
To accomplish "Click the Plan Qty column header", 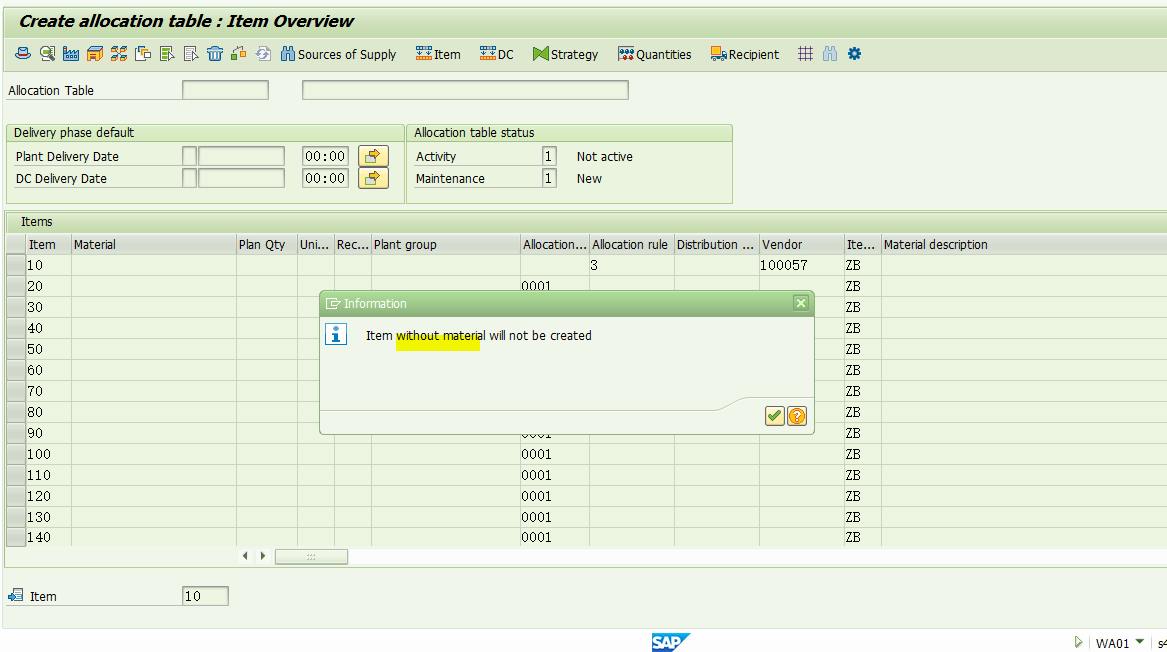I will (267, 244).
